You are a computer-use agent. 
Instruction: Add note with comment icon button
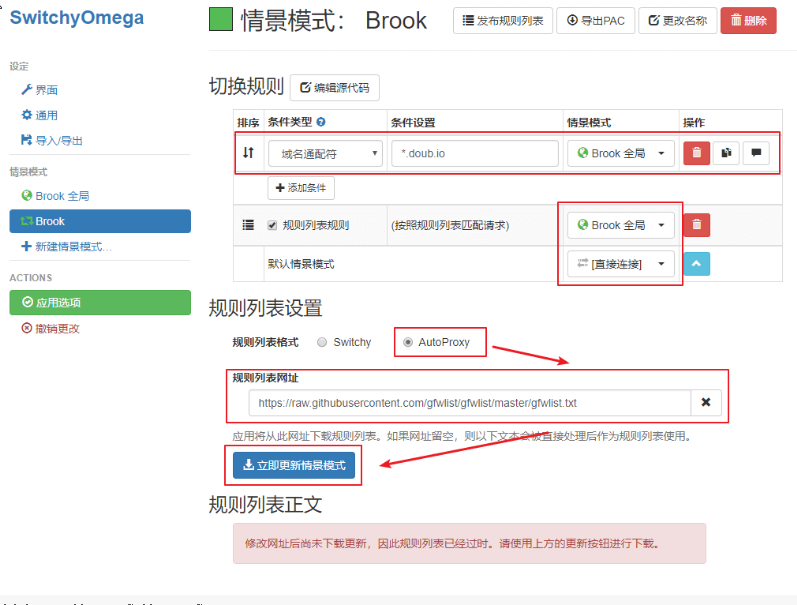(x=756, y=153)
